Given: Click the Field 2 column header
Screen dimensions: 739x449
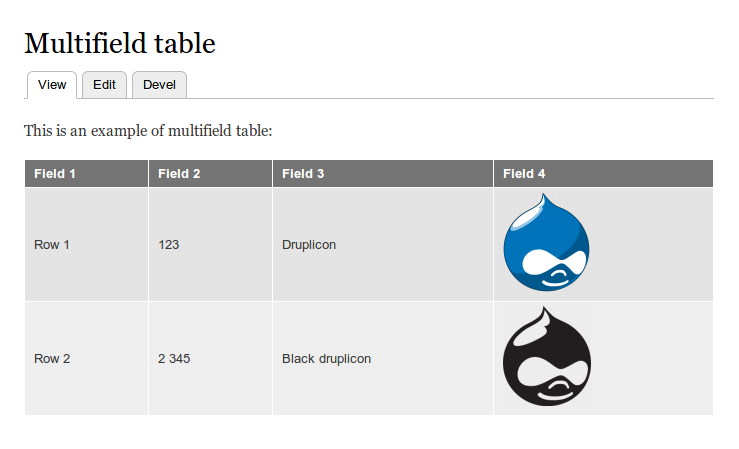Looking at the screenshot, I should click(x=211, y=174).
